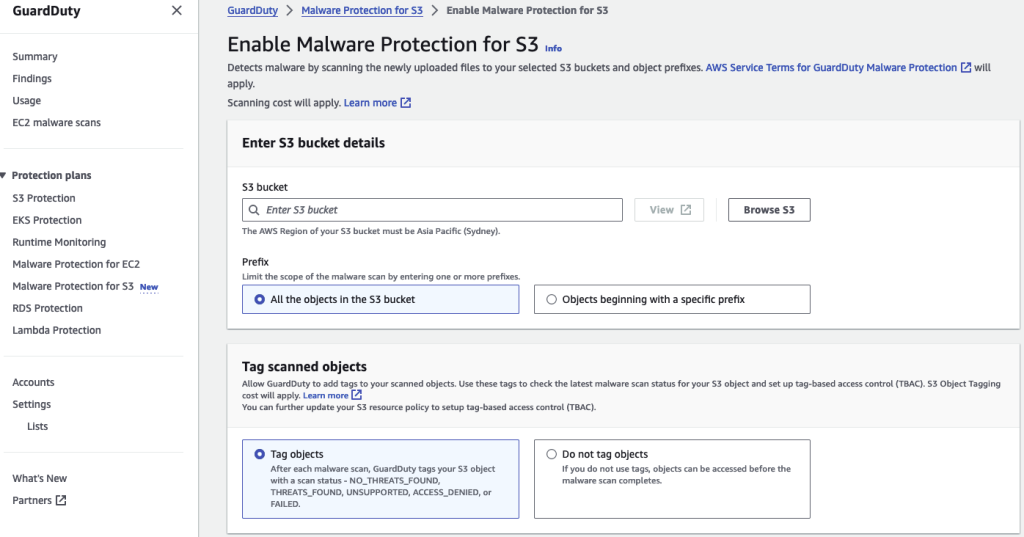Click external link icon next to Scanning cost Learn more
The width and height of the screenshot is (1024, 537).
(406, 103)
